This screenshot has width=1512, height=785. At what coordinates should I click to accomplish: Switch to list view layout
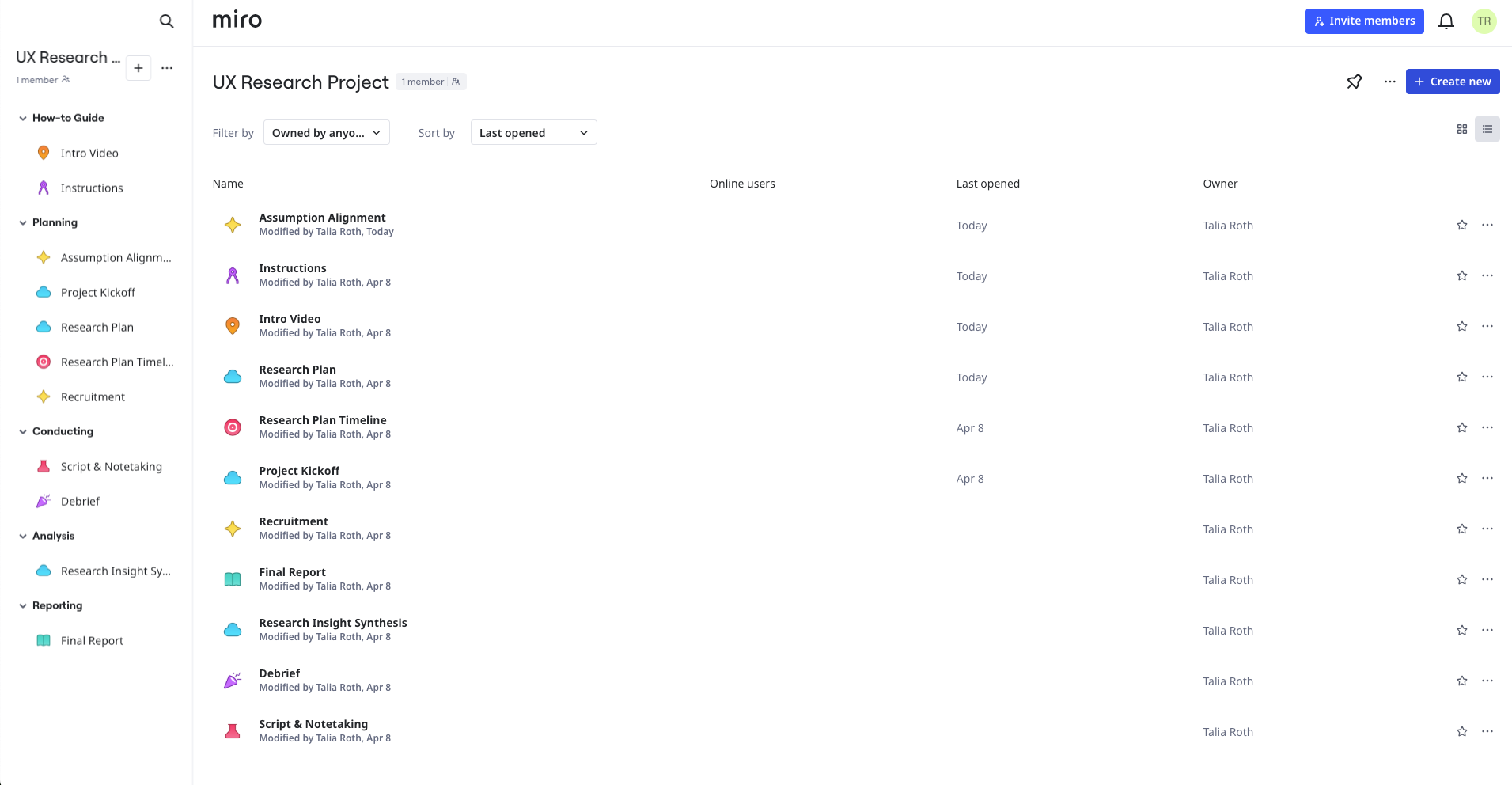1487,129
